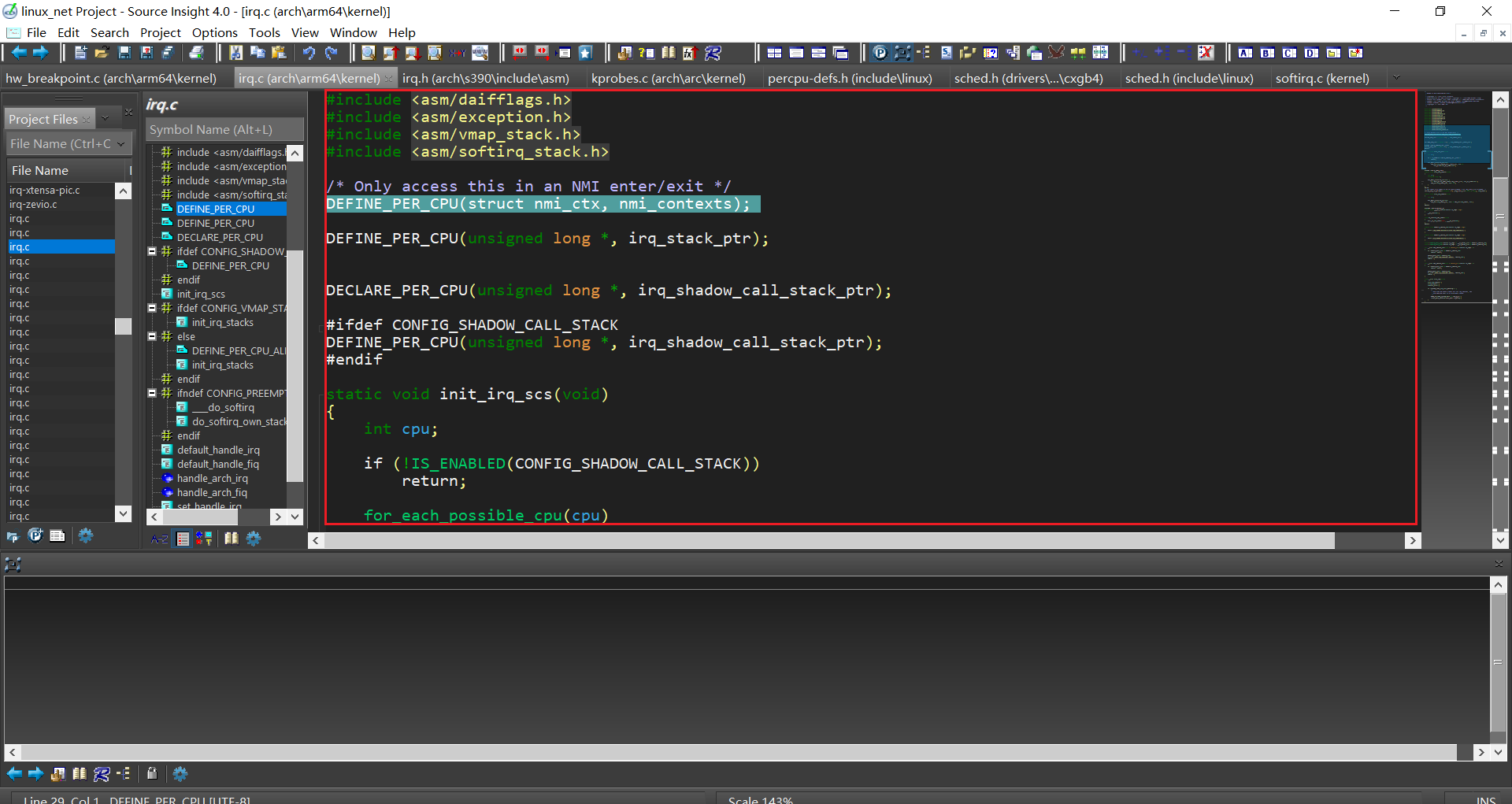The height and width of the screenshot is (804, 1512).
Task: Expand the file tabs overflow dropdown
Action: tap(1396, 78)
